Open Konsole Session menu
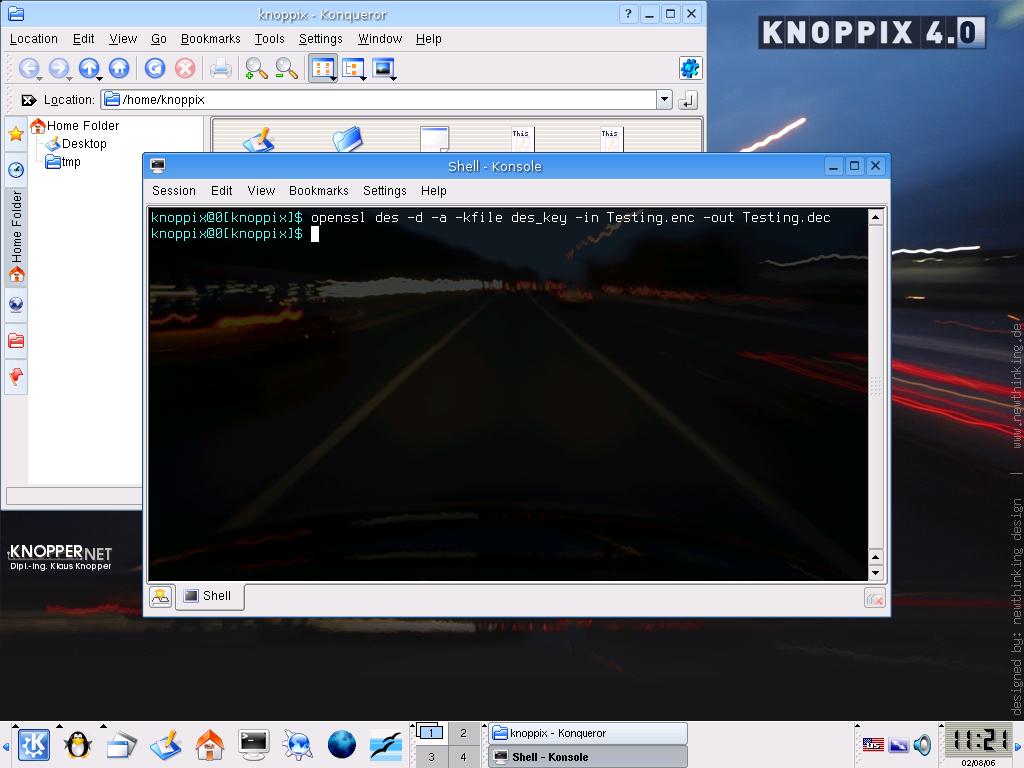 [174, 191]
